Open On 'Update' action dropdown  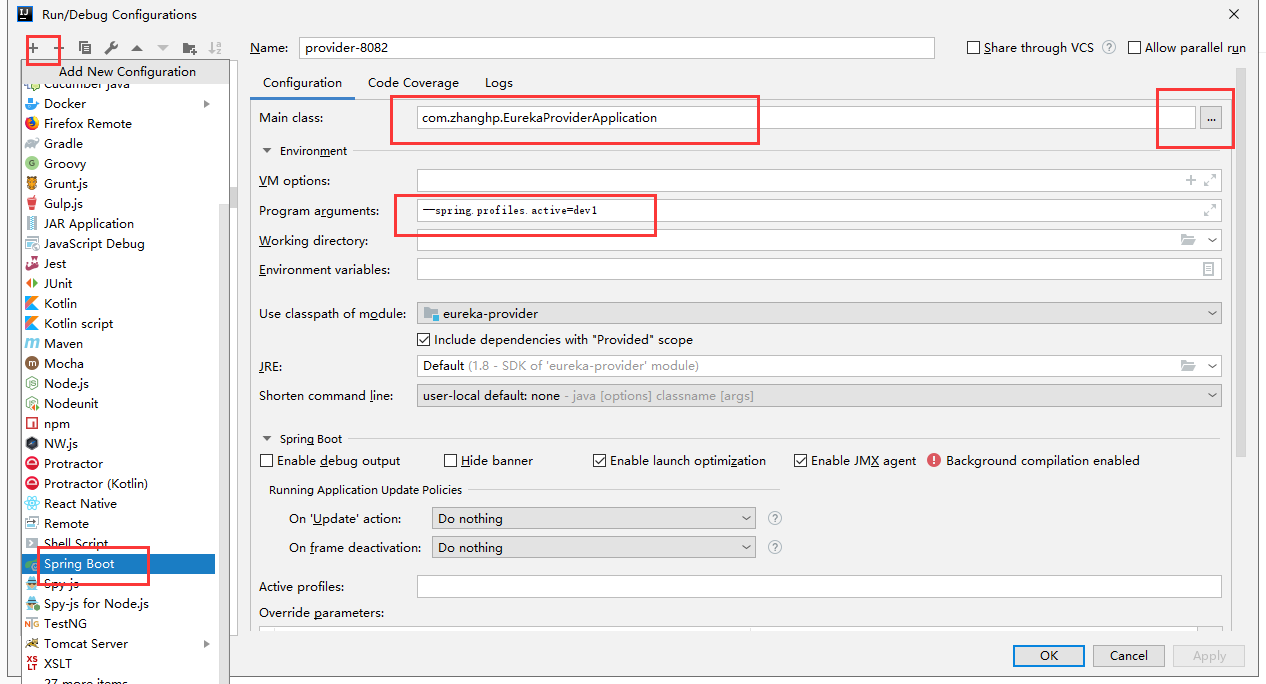click(x=594, y=518)
